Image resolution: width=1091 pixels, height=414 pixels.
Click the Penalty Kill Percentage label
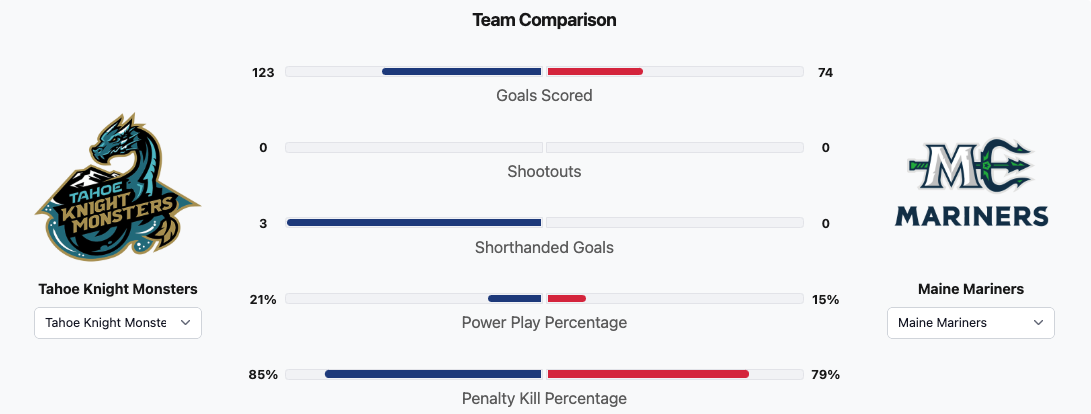tap(544, 398)
